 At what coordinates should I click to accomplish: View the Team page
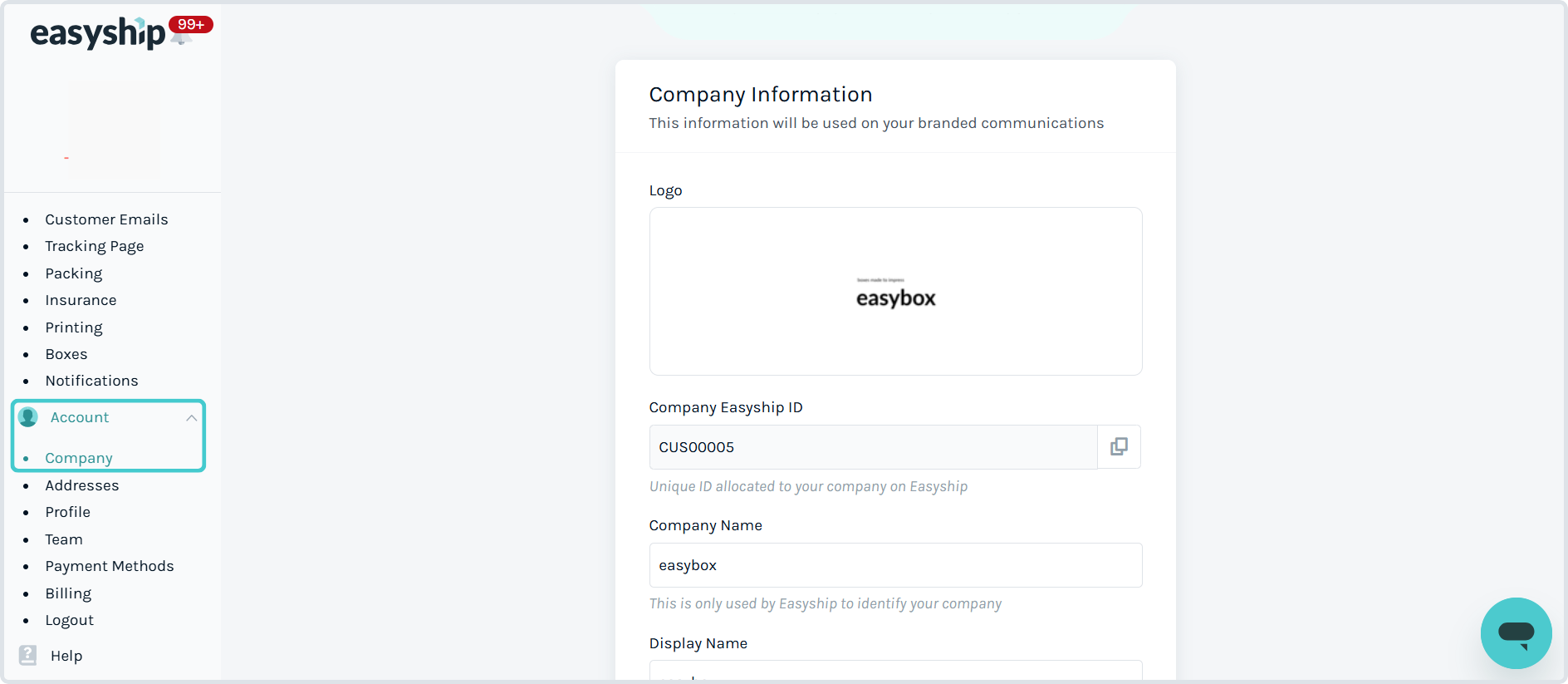click(64, 539)
